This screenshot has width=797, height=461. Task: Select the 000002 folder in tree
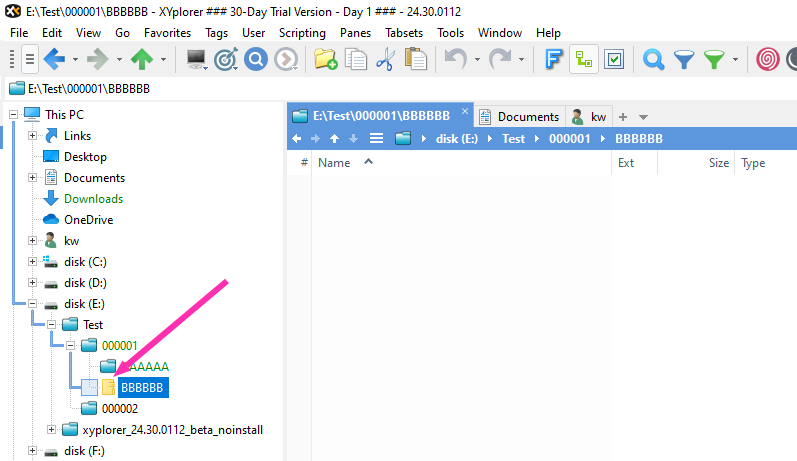[x=119, y=408]
